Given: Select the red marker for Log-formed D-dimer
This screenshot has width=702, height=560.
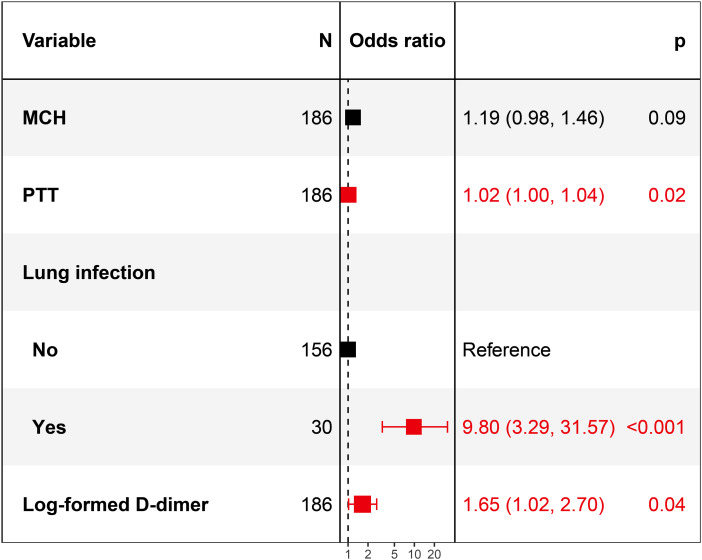Looking at the screenshot, I should [362, 504].
